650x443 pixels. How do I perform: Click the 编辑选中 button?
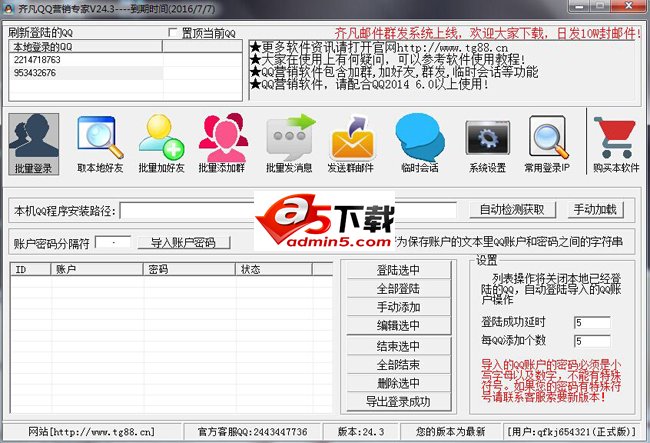tap(398, 325)
